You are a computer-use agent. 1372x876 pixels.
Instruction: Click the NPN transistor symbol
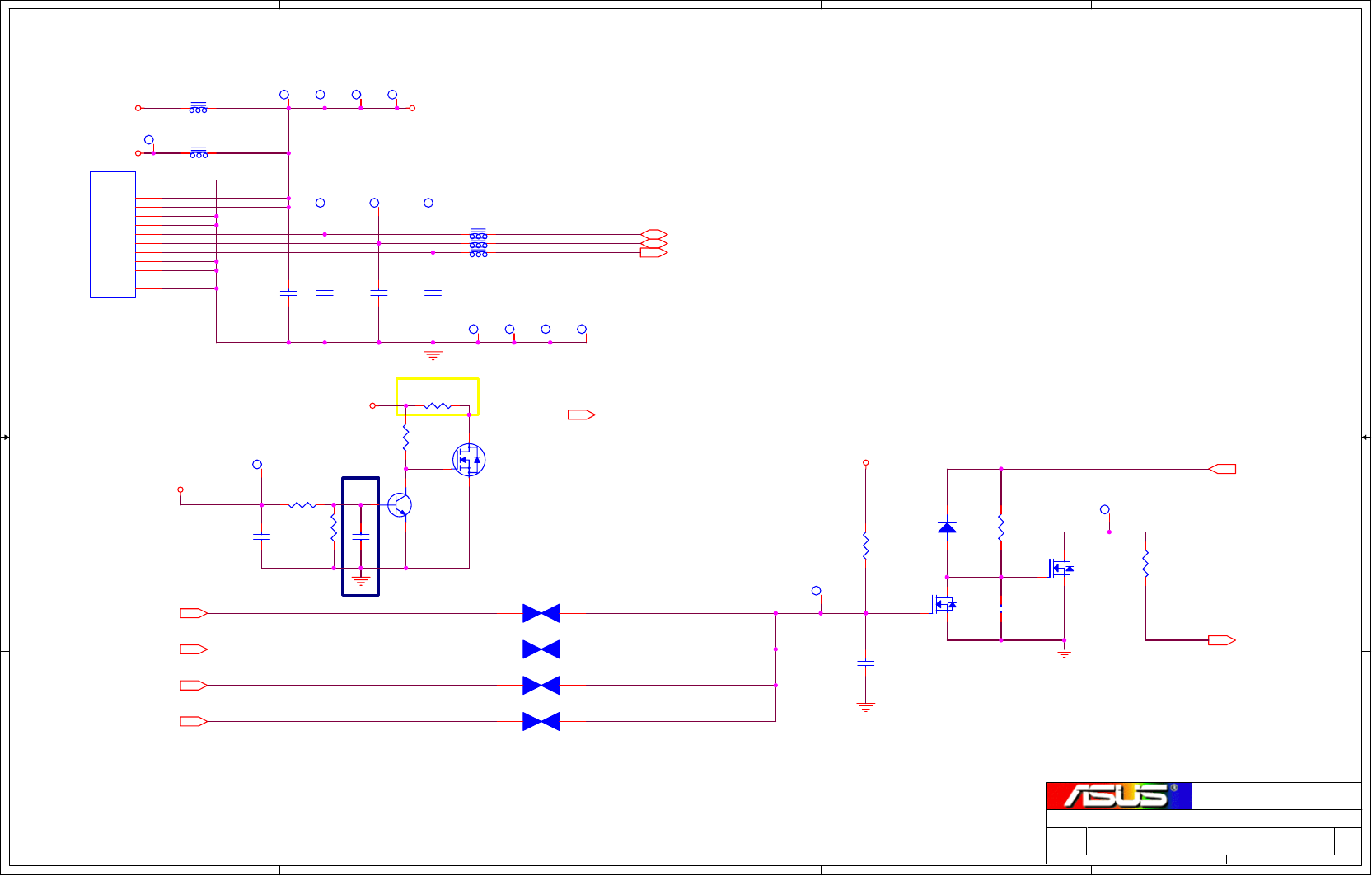tap(400, 505)
